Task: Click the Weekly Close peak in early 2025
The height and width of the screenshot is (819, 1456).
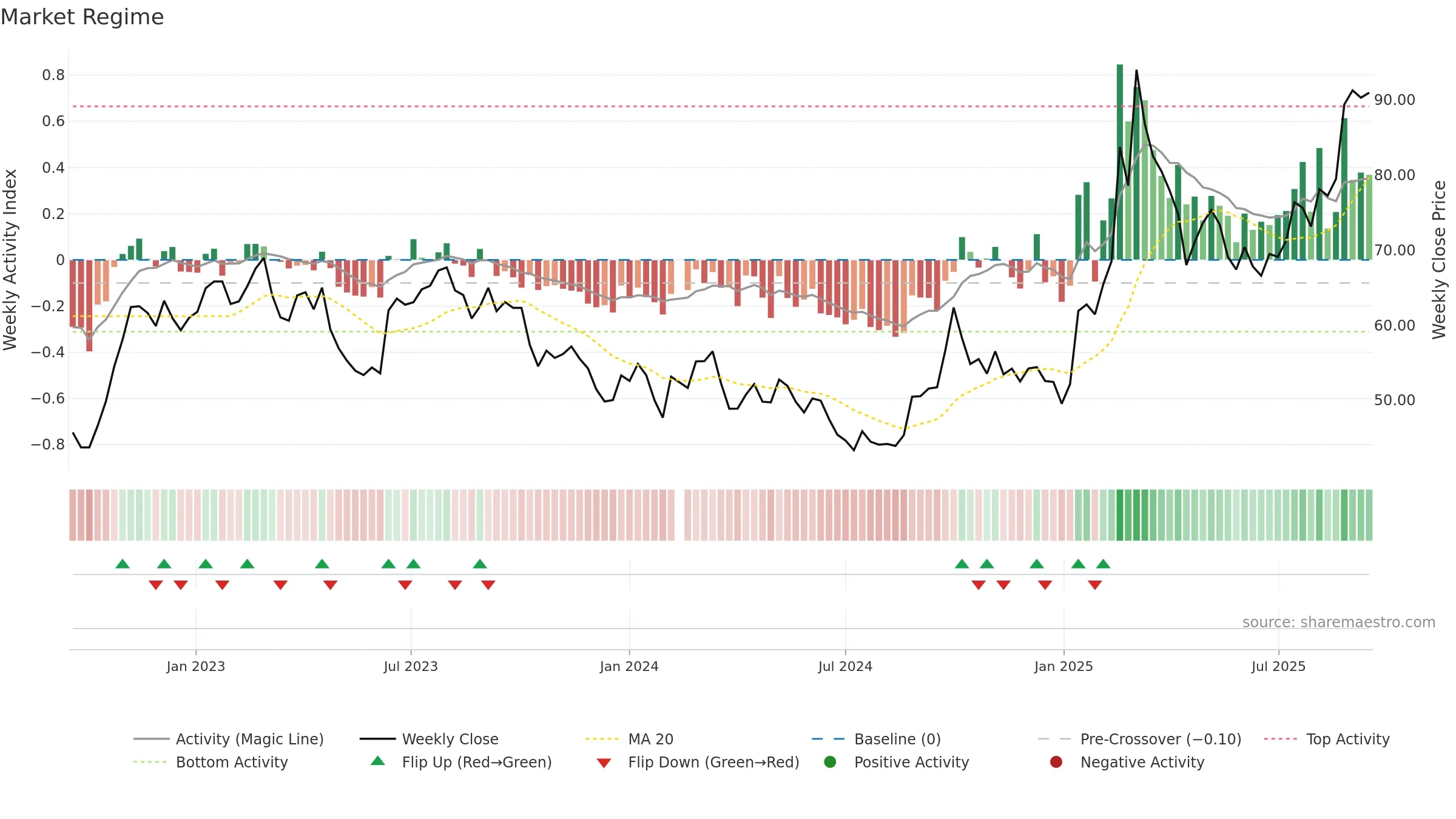Action: click(x=1136, y=70)
